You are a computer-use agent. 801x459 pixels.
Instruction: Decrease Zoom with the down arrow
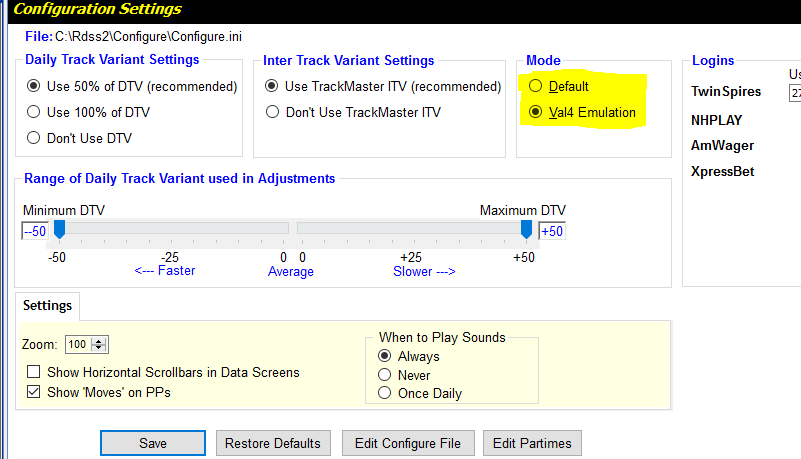(x=99, y=348)
